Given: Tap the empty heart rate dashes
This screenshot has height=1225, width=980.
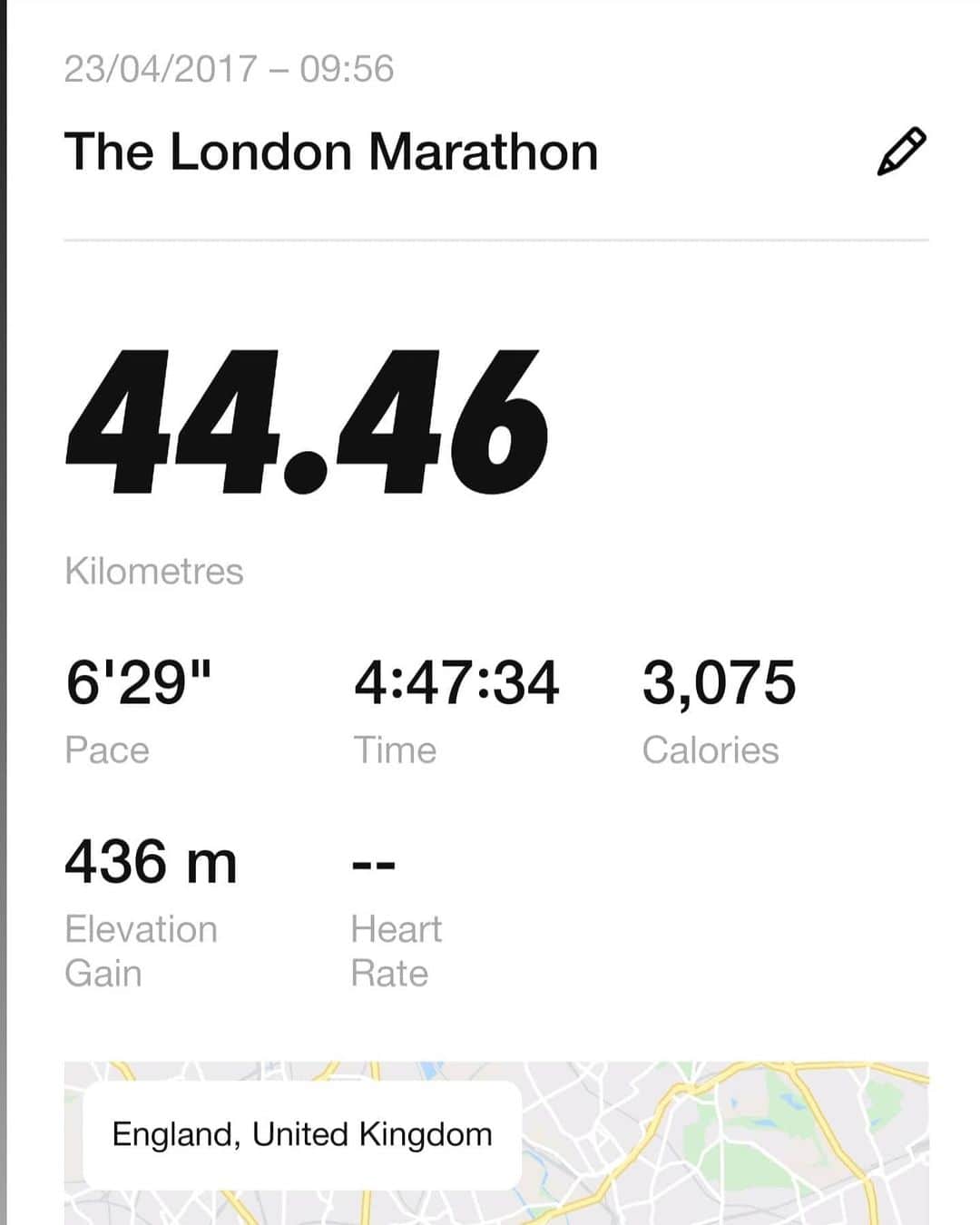Looking at the screenshot, I should click(x=374, y=865).
